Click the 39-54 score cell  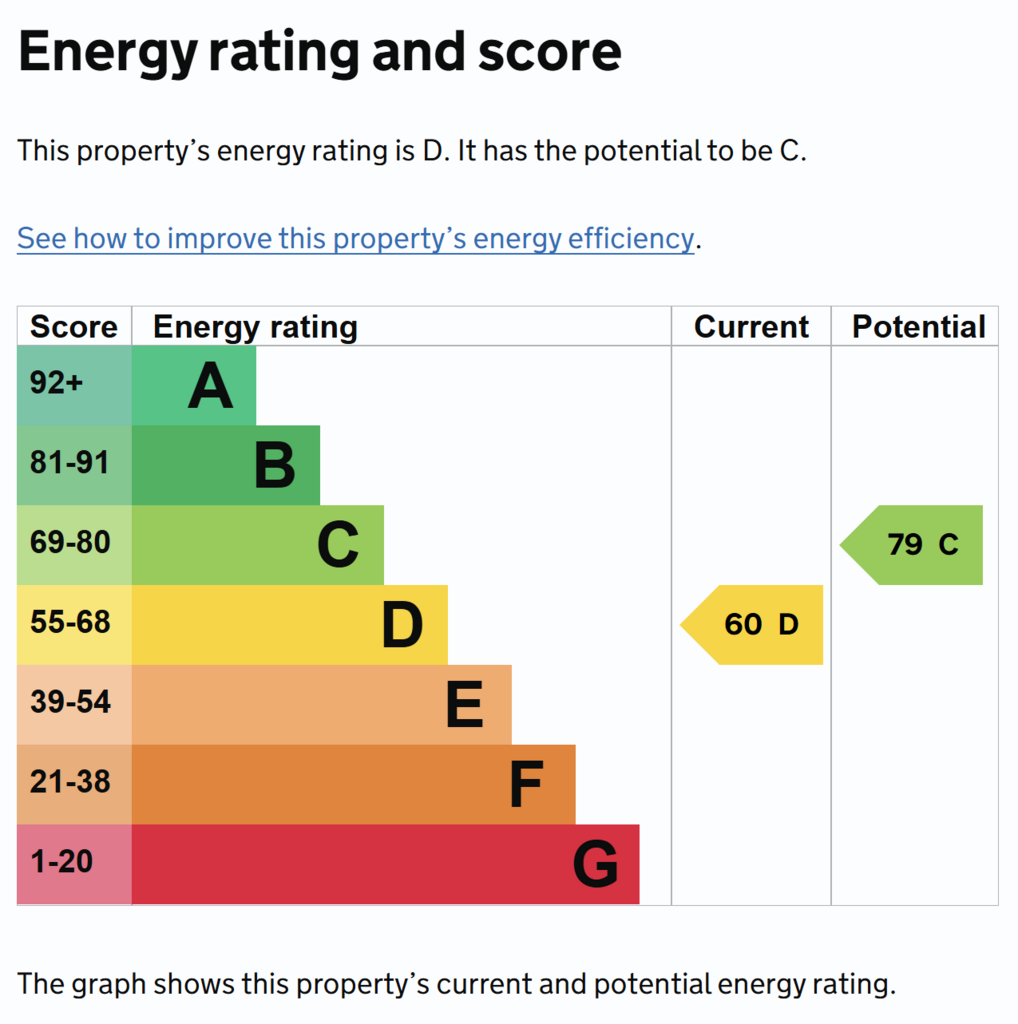point(74,705)
